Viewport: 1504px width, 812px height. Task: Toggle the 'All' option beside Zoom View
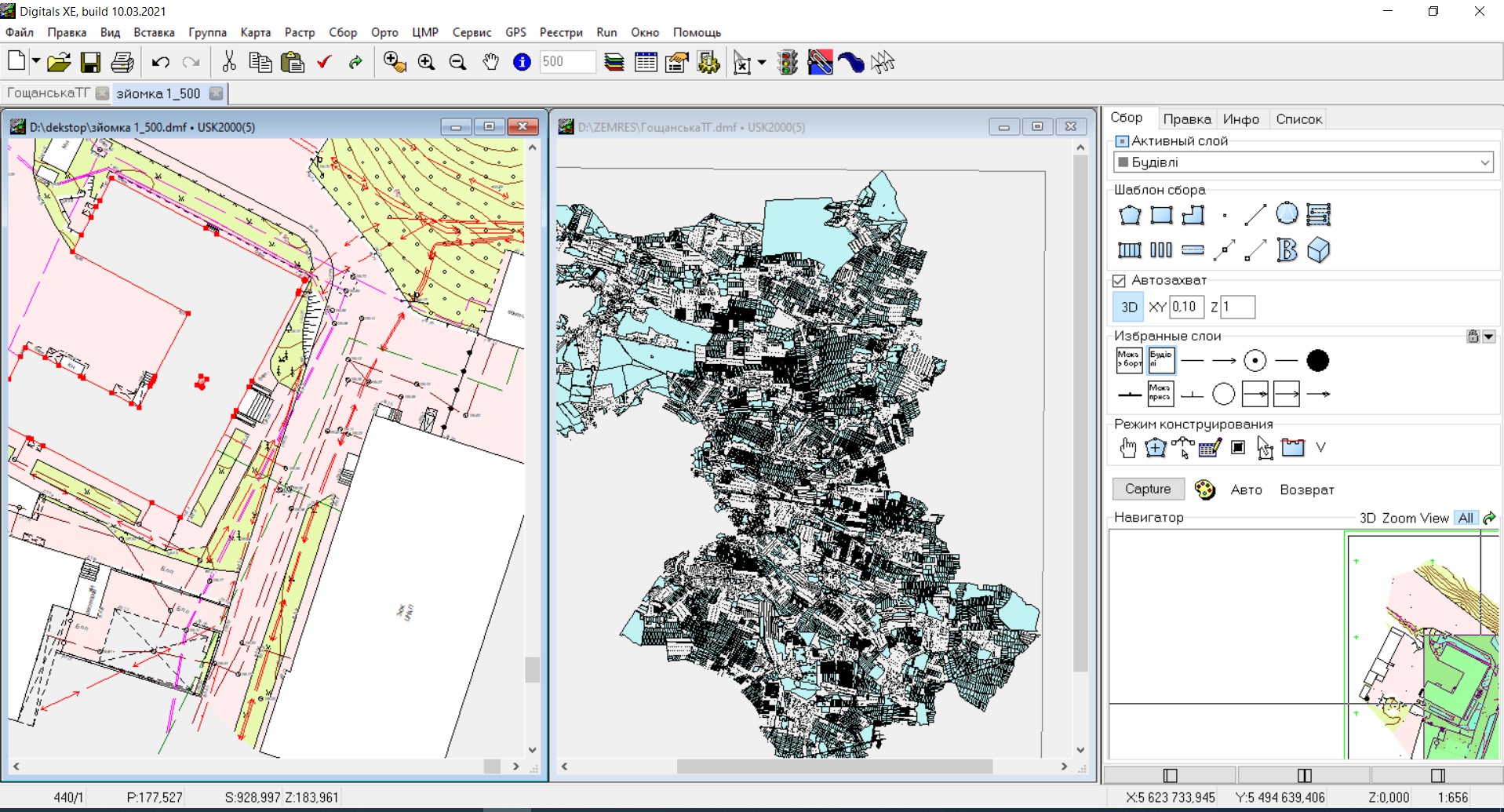(1466, 518)
